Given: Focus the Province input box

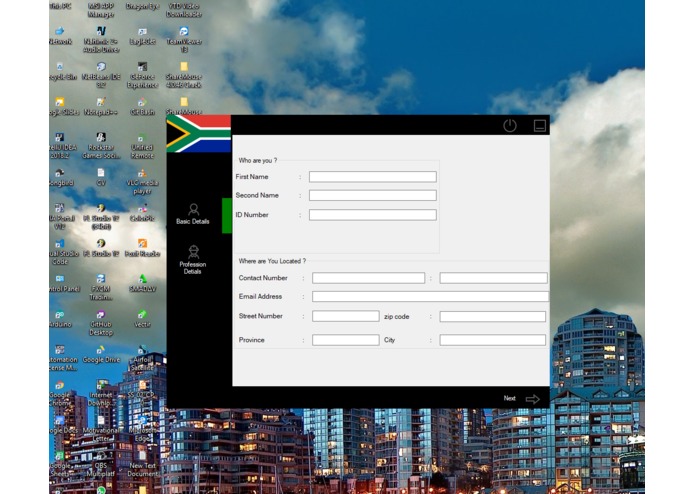Looking at the screenshot, I should 346,340.
